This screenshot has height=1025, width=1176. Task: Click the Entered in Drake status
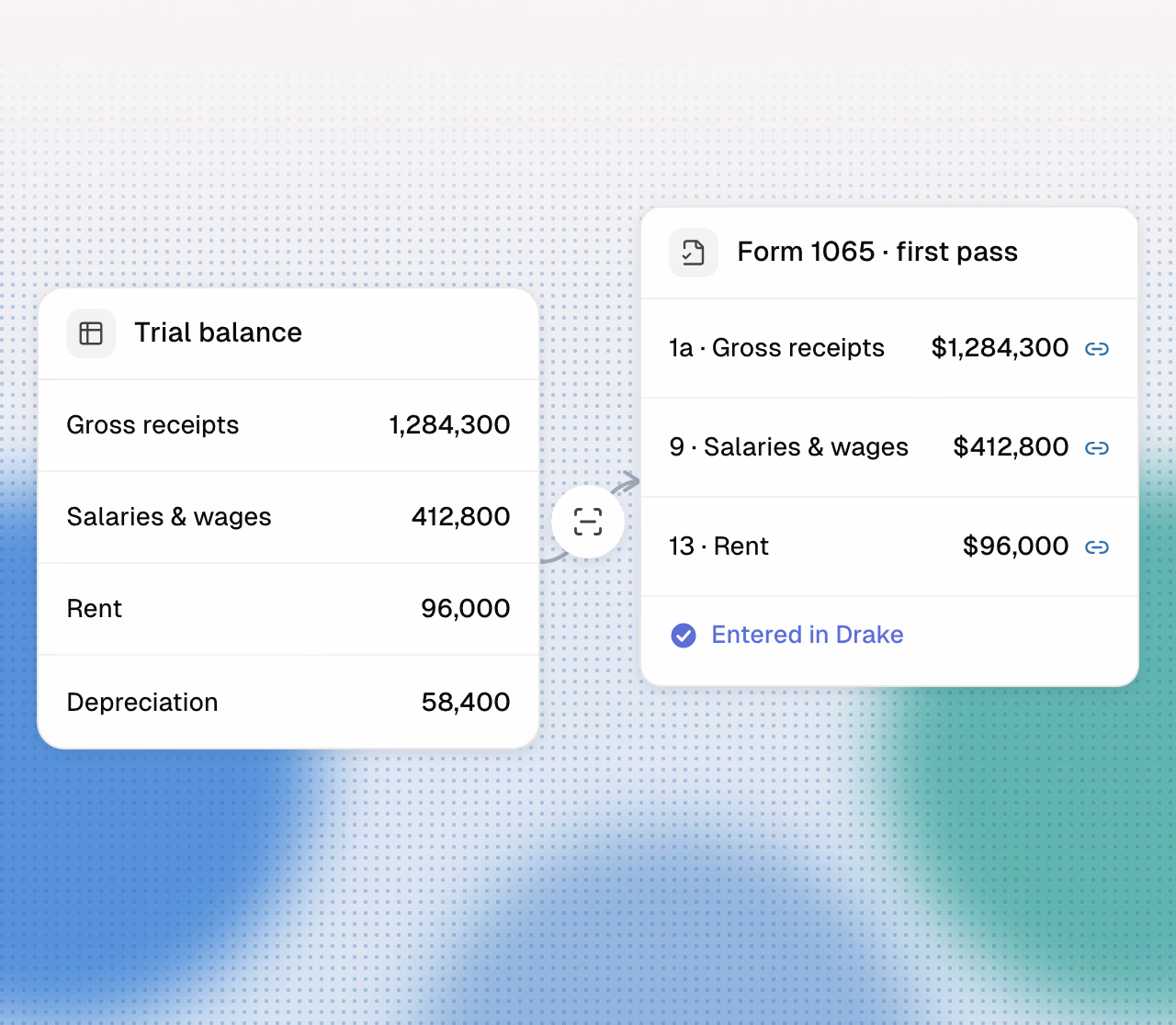787,635
